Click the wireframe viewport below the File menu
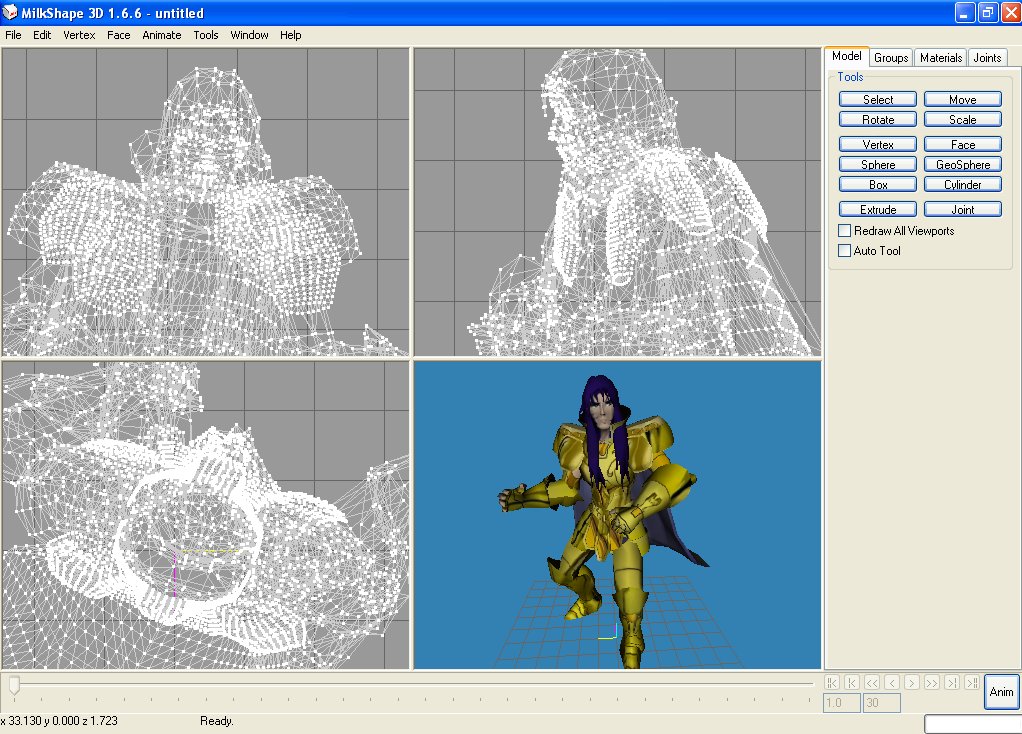 205,201
